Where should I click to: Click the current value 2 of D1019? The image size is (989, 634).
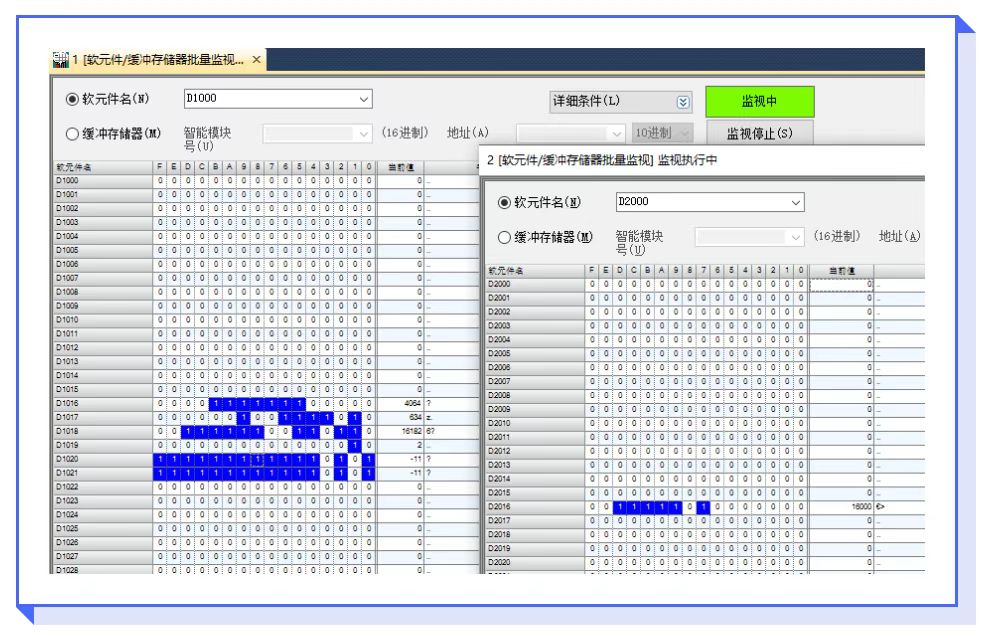(400, 445)
